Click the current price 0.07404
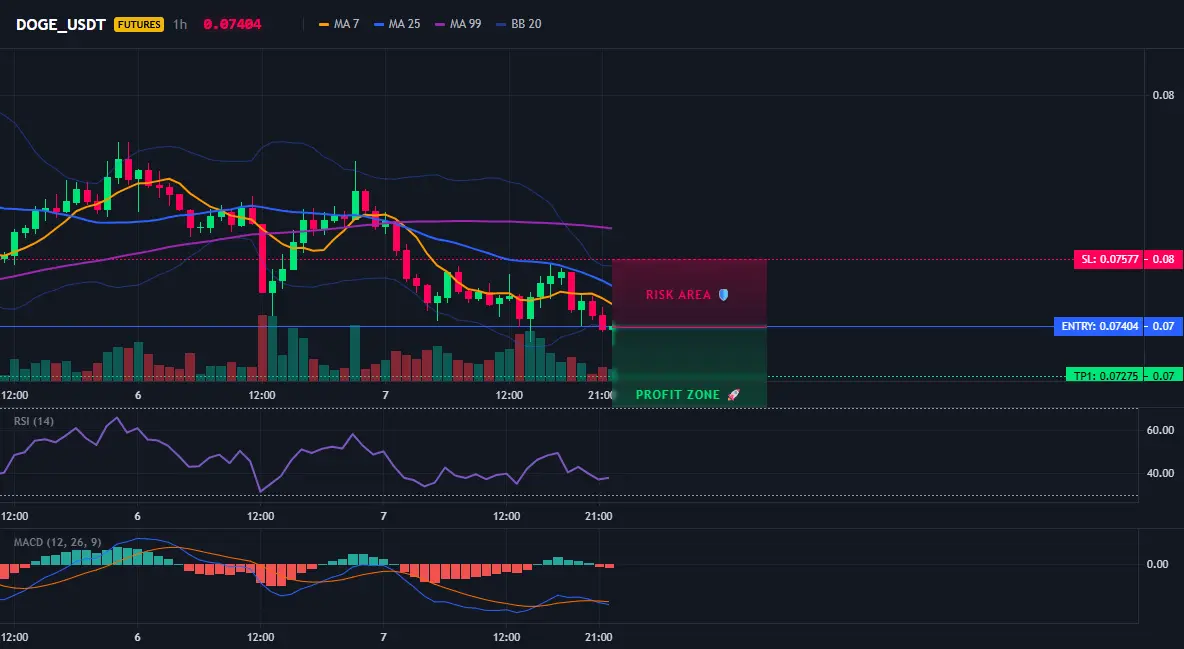 point(232,24)
